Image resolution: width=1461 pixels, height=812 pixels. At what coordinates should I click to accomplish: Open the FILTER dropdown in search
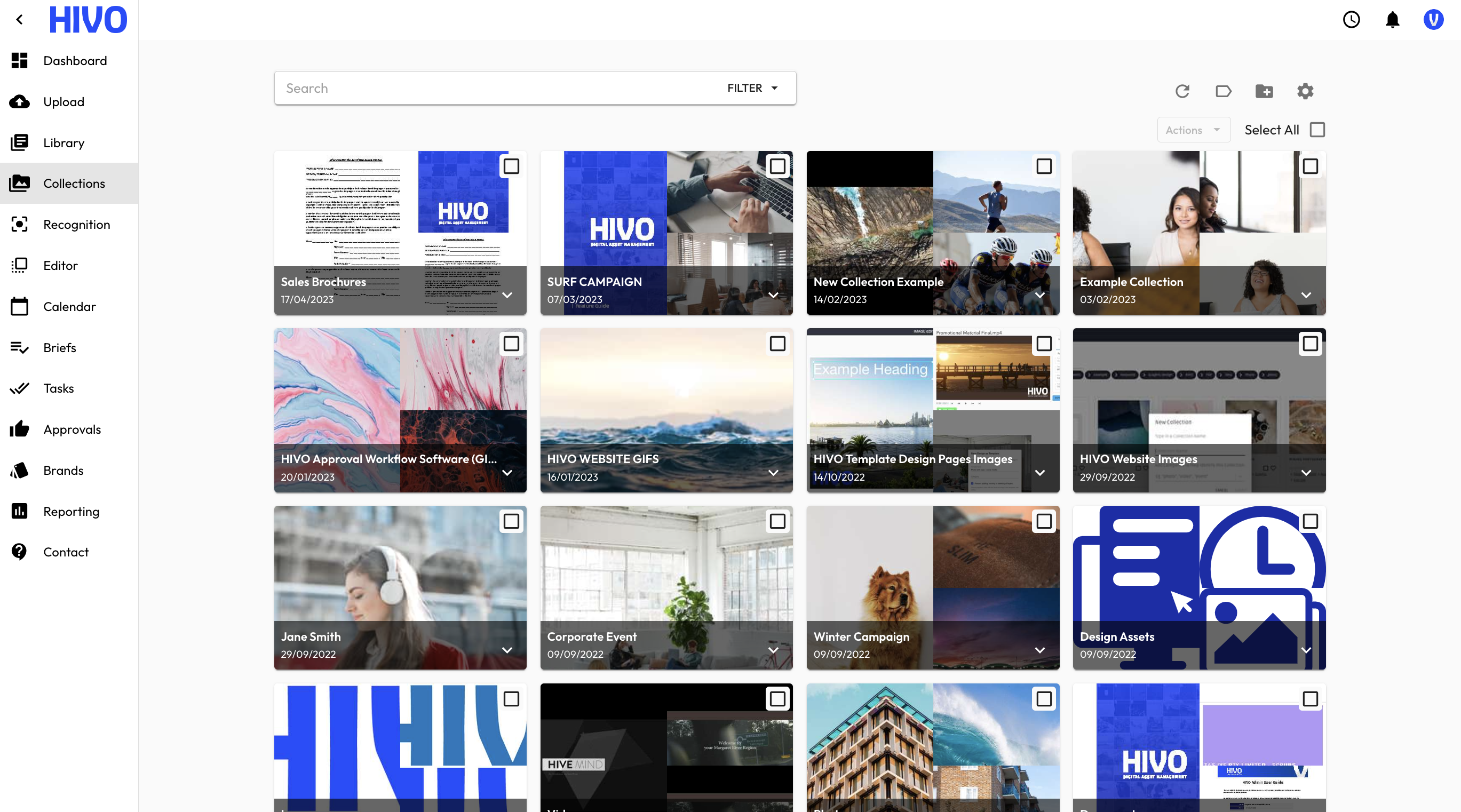click(x=752, y=88)
